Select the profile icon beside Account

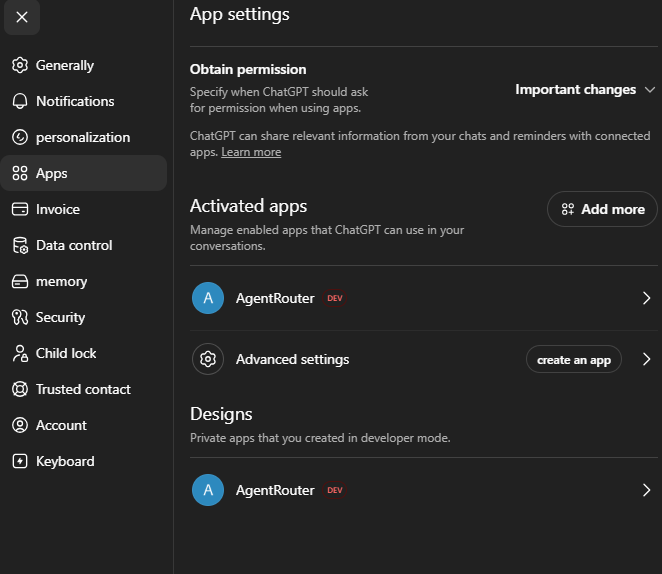[20, 425]
